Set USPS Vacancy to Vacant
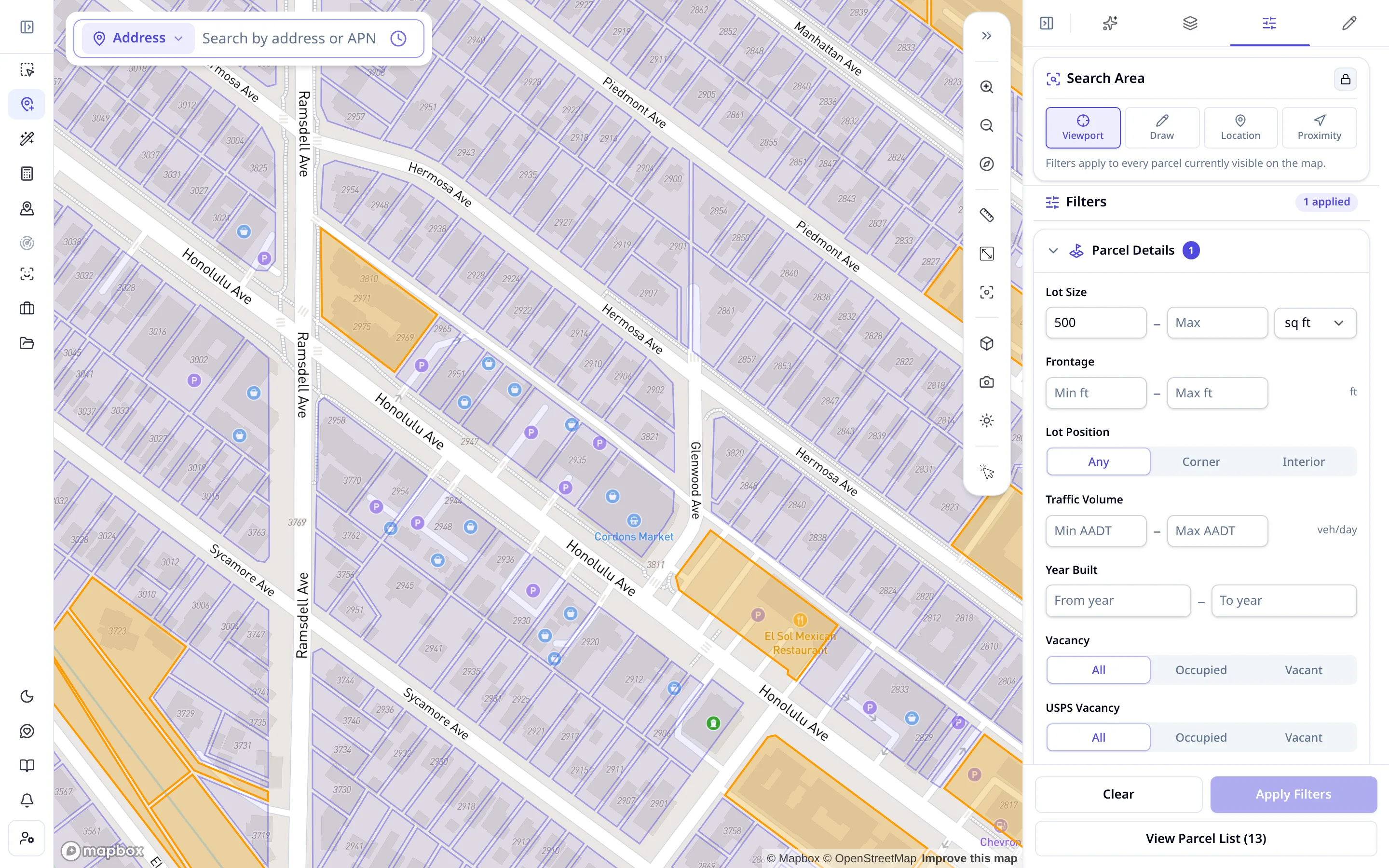This screenshot has height=868, width=1389. 1304,737
